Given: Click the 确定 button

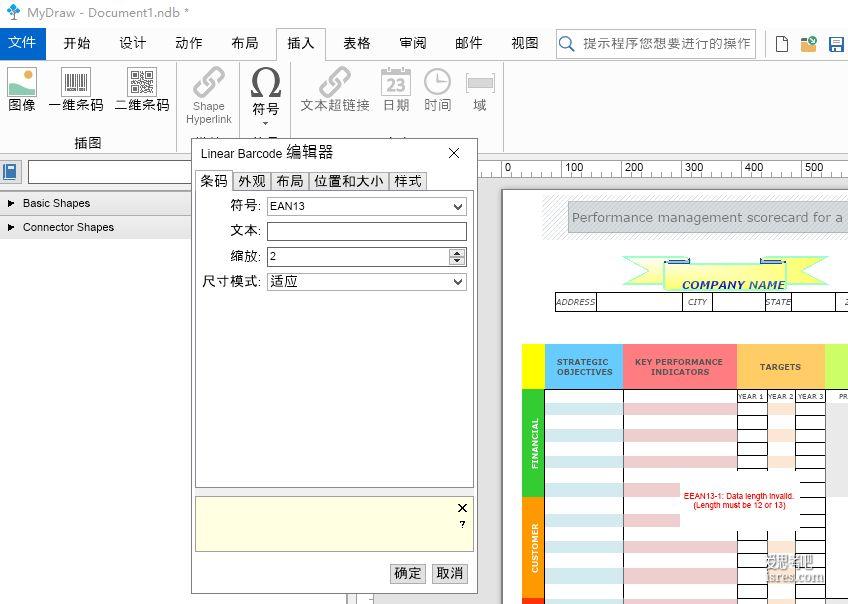Looking at the screenshot, I should click(x=408, y=573).
